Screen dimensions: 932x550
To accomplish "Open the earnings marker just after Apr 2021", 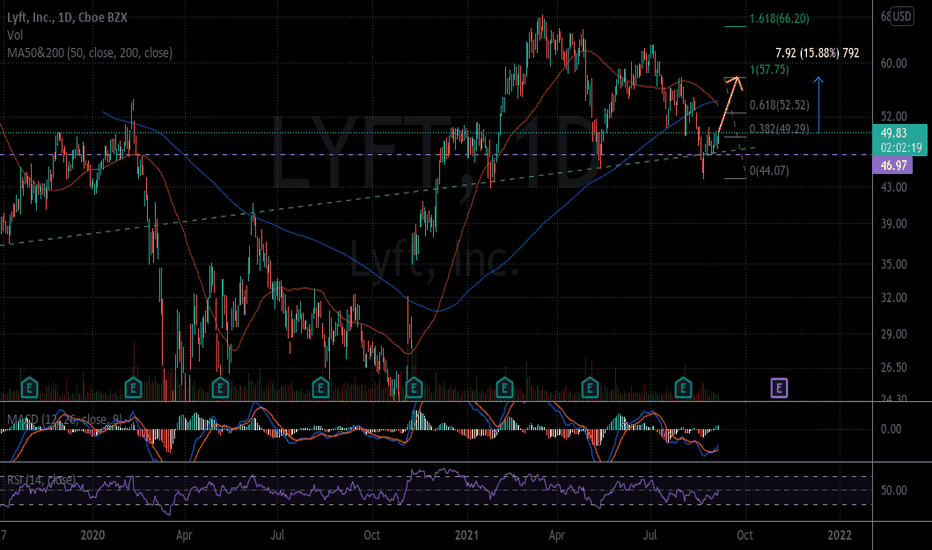I will click(x=590, y=388).
